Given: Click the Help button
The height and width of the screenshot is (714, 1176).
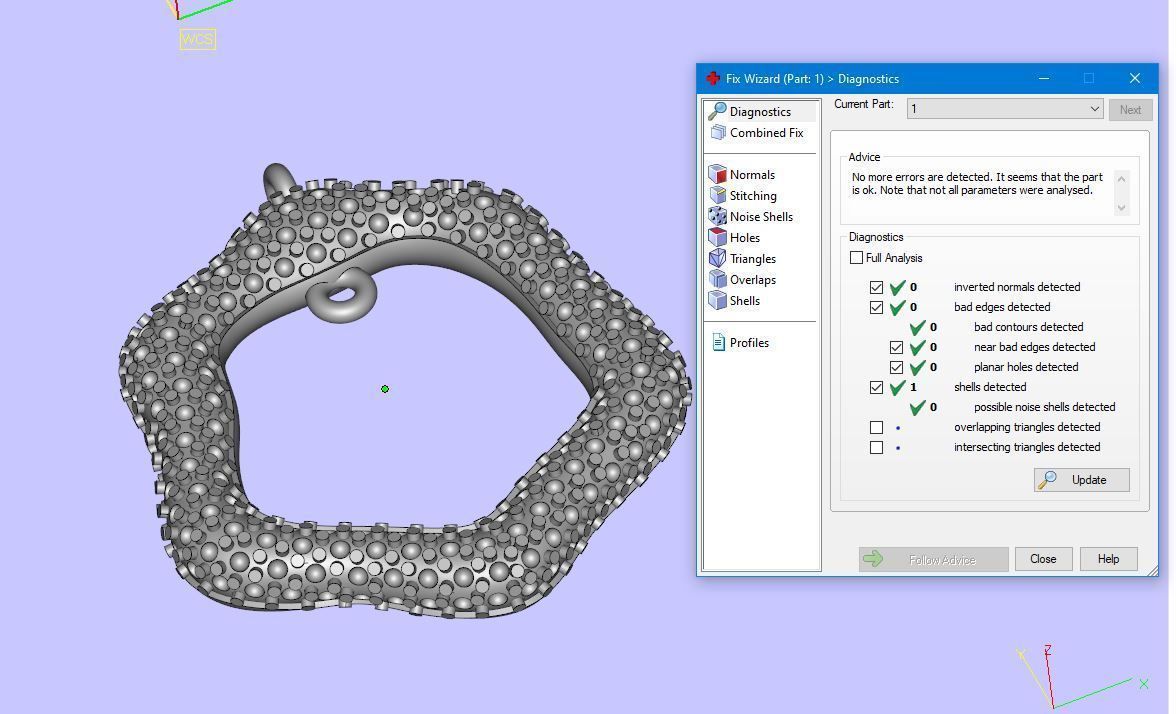Looking at the screenshot, I should coord(1108,559).
